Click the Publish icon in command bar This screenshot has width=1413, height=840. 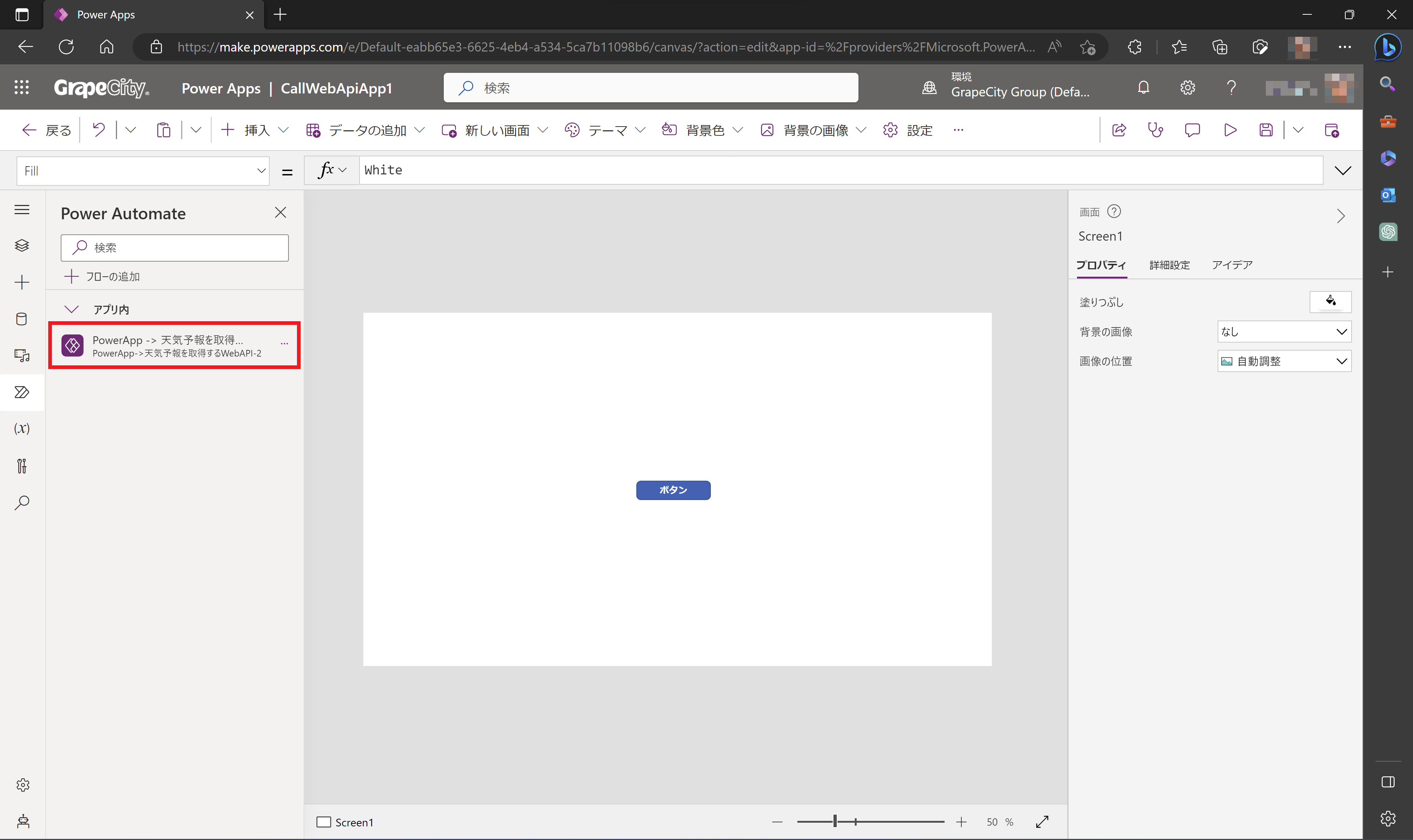[1332, 130]
